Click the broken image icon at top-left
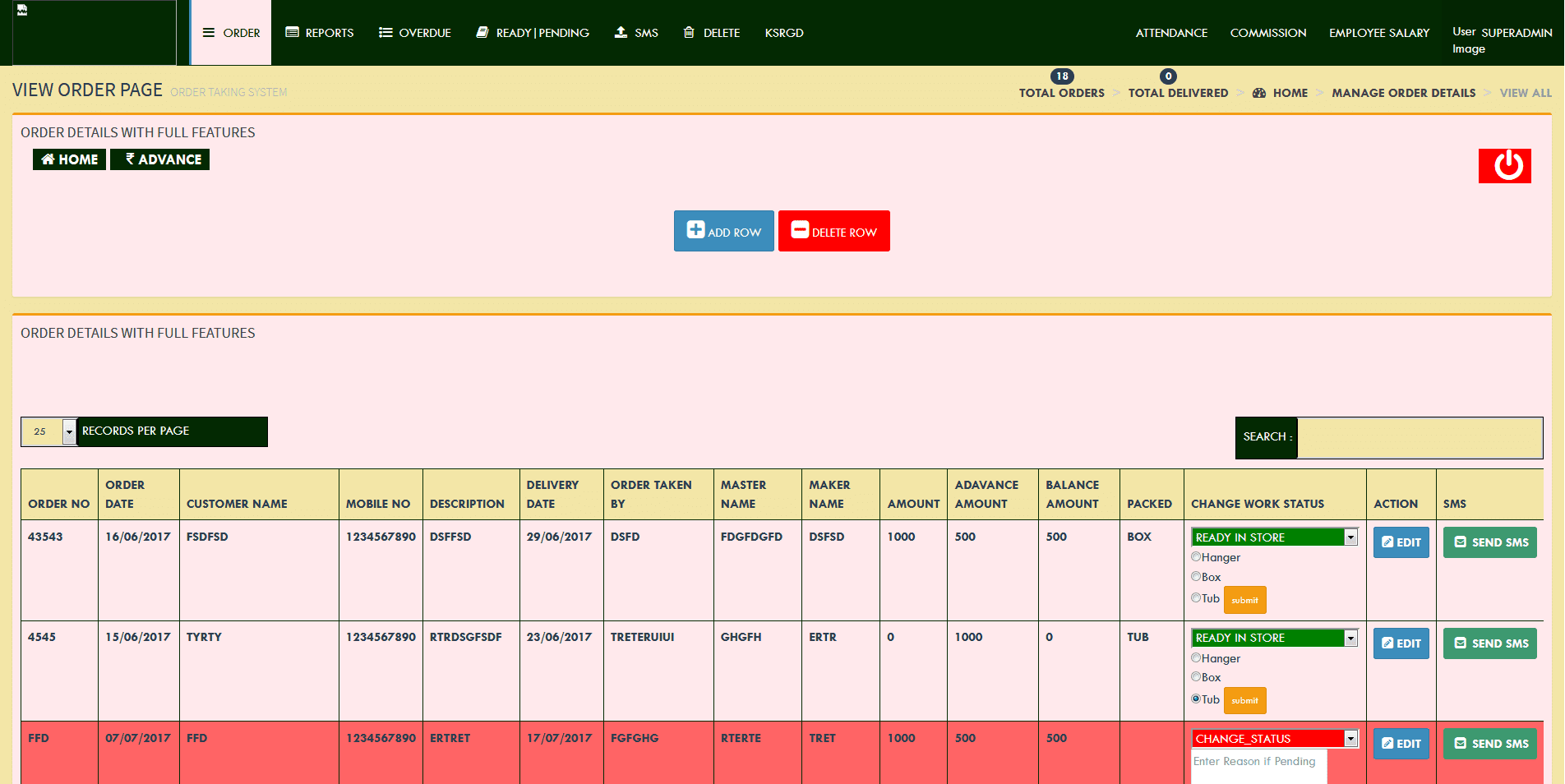The height and width of the screenshot is (784, 1565). click(x=22, y=10)
